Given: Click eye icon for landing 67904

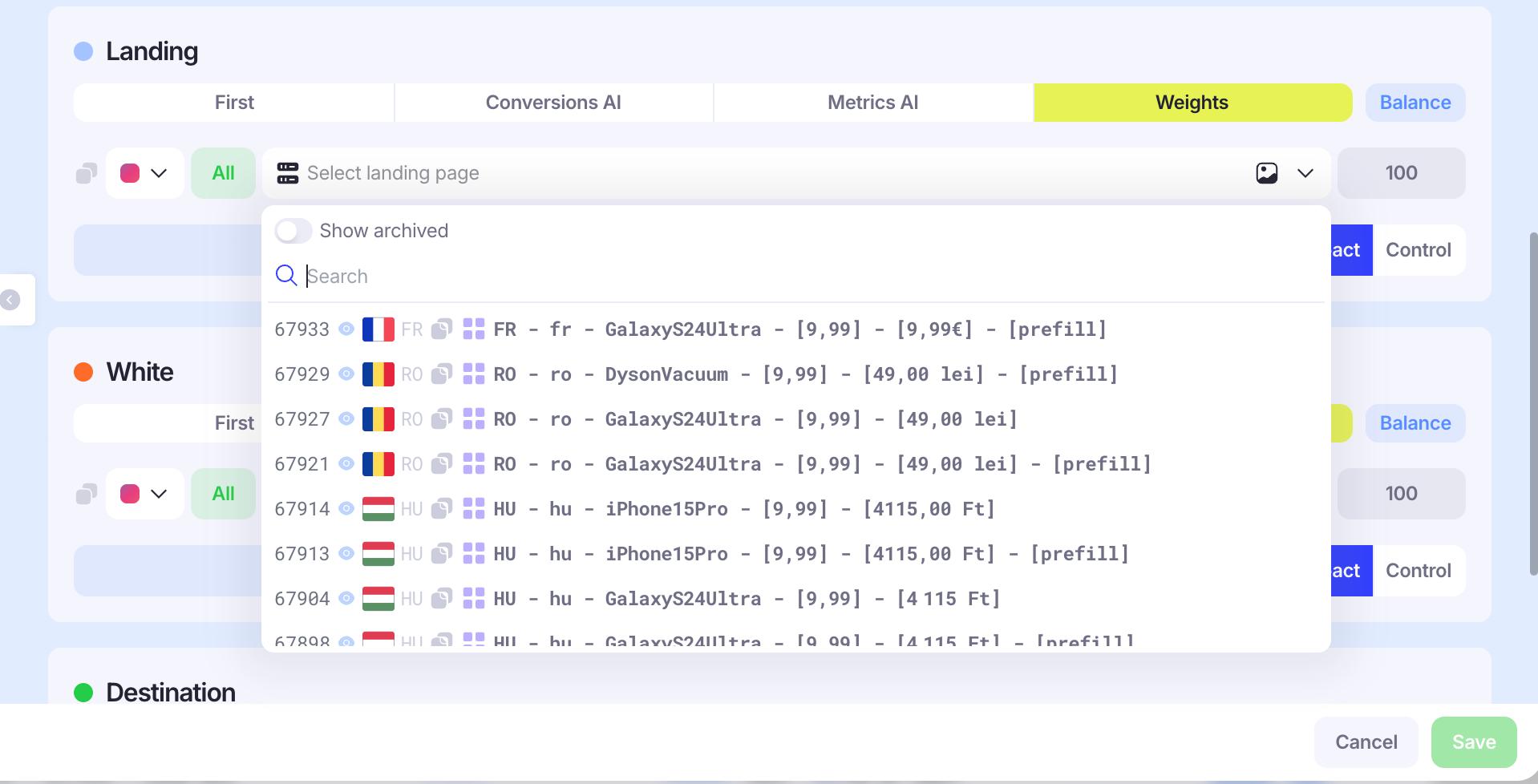Looking at the screenshot, I should 346,599.
